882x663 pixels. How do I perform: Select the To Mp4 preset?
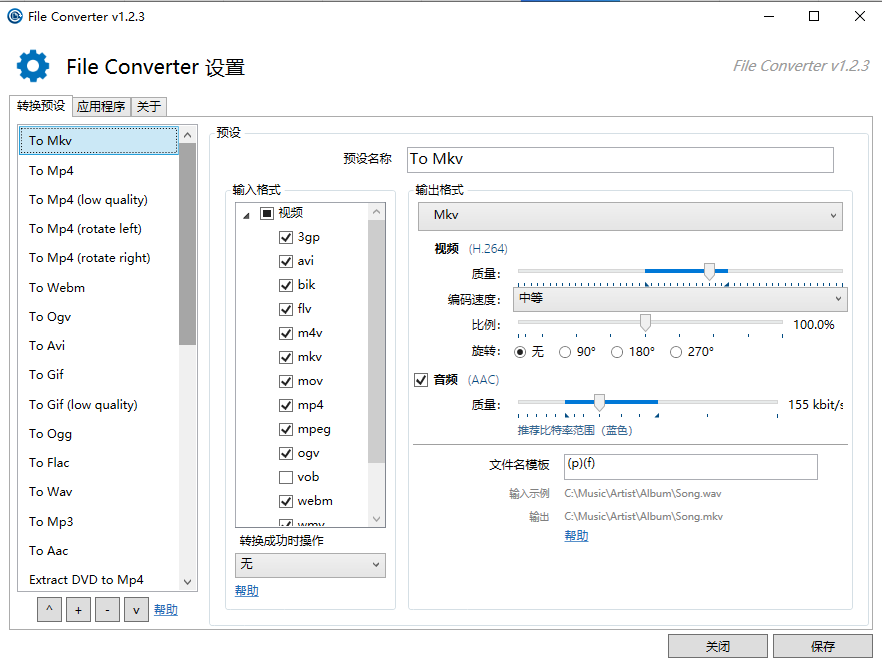tap(99, 170)
